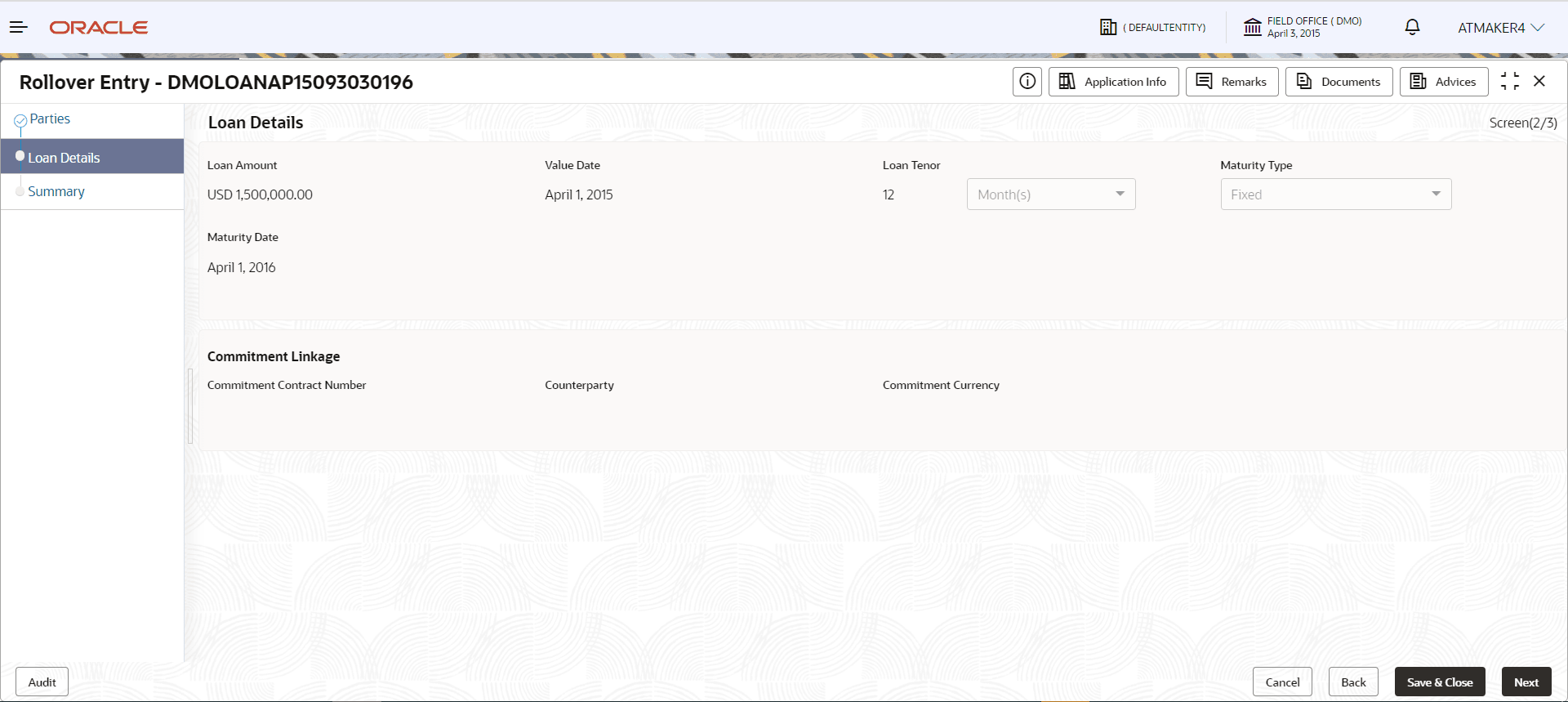Open the Loan Tenor Month(s) dropdown
Screen dimensions: 1568x702
1051,195
